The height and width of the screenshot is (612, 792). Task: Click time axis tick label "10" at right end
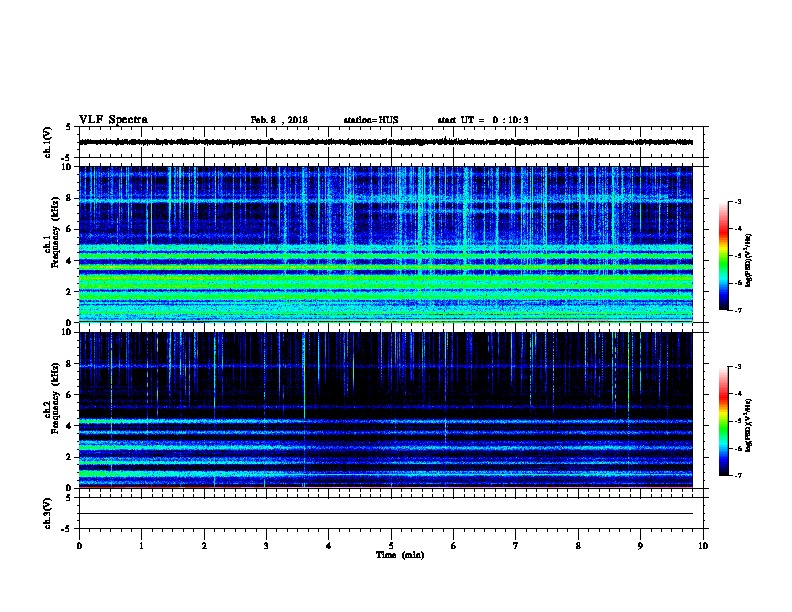(703, 546)
